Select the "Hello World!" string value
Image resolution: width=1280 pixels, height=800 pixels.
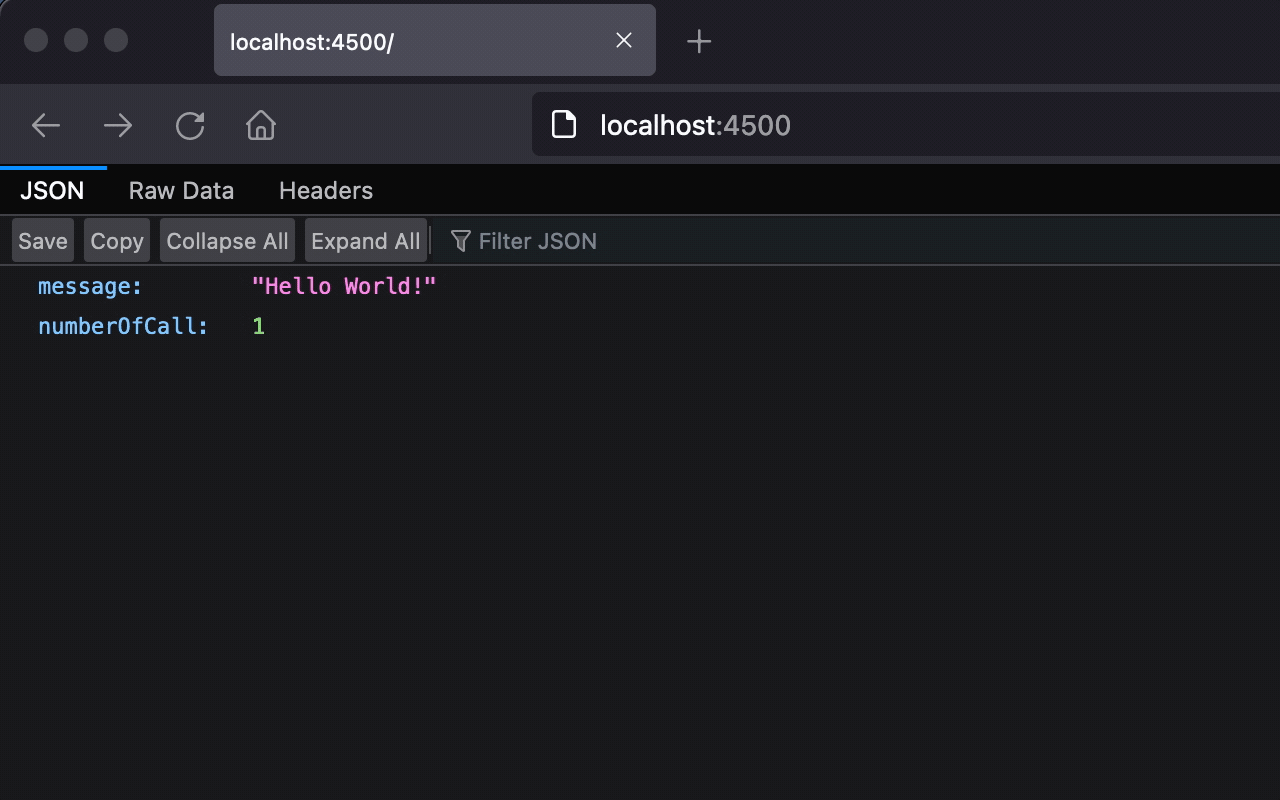point(345,286)
